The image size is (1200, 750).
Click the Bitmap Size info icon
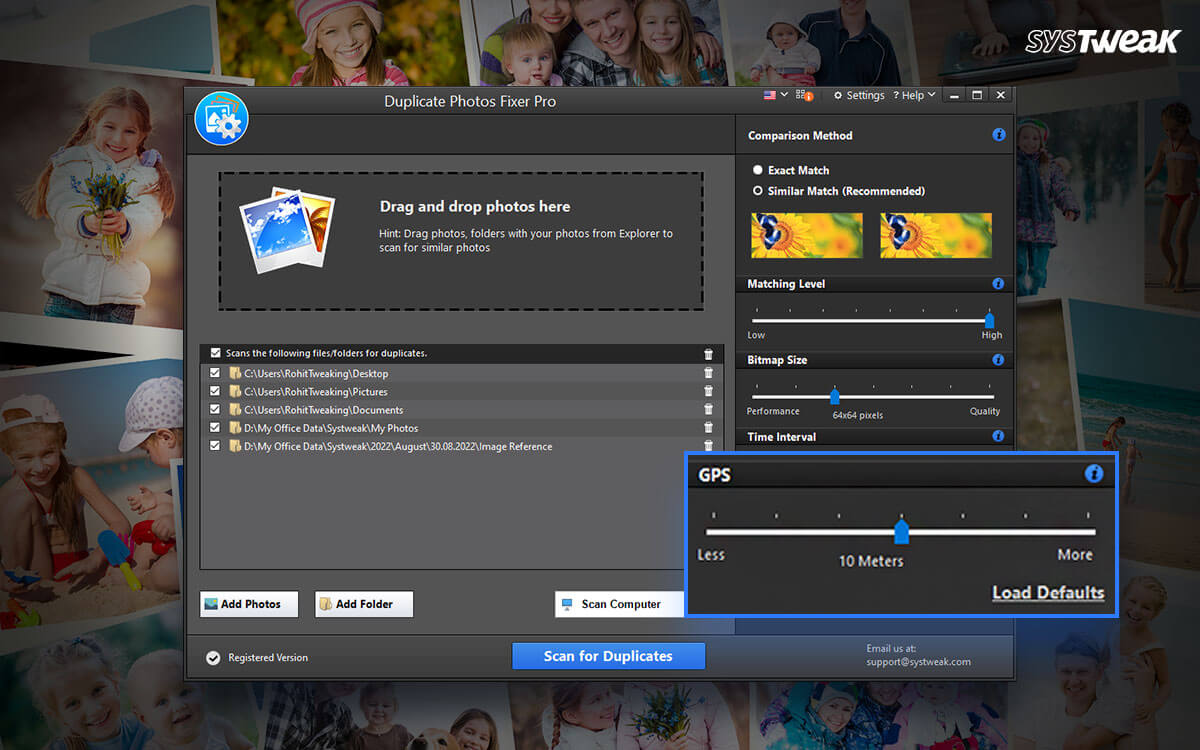pos(998,359)
